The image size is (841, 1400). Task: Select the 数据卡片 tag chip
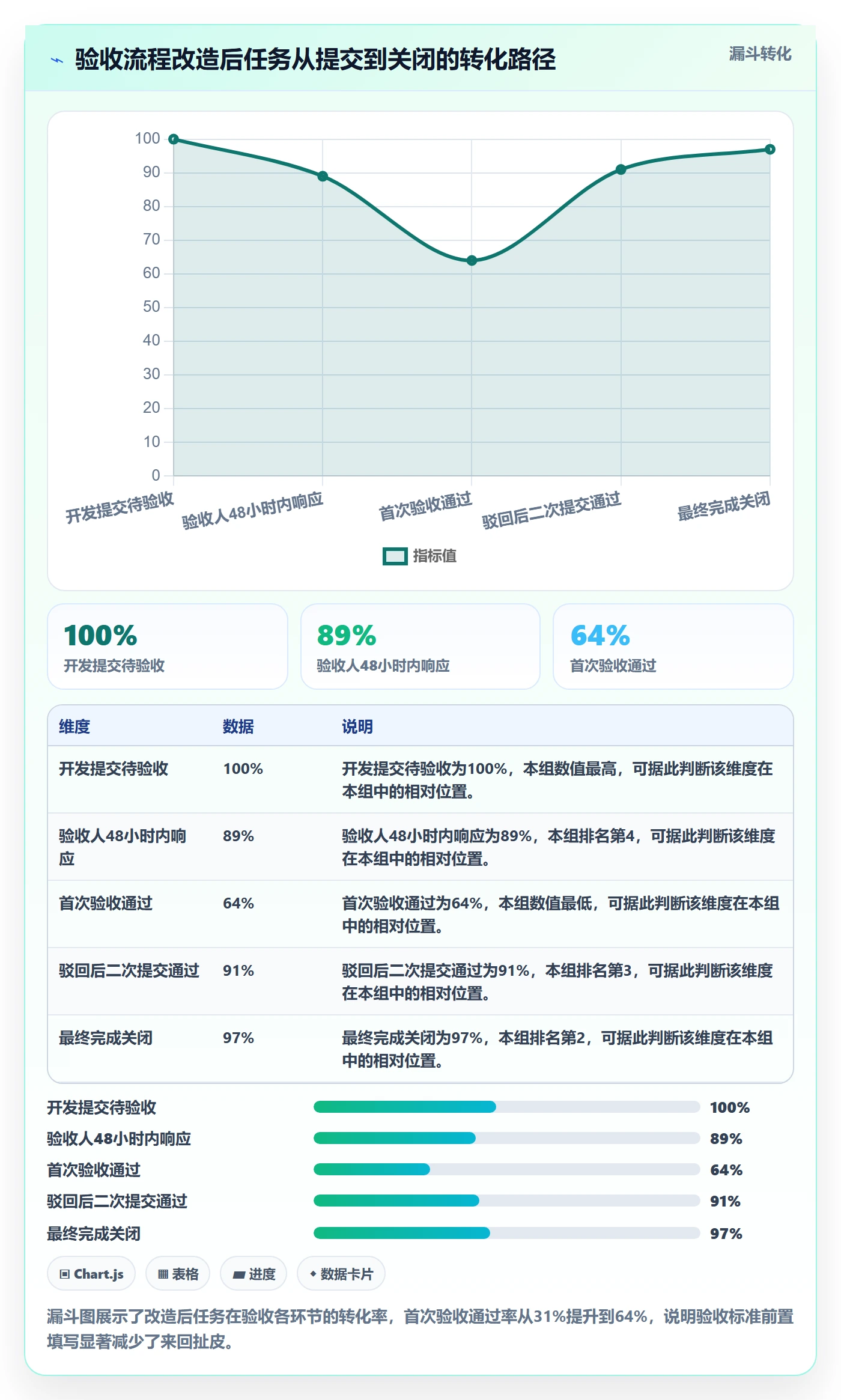341,1274
